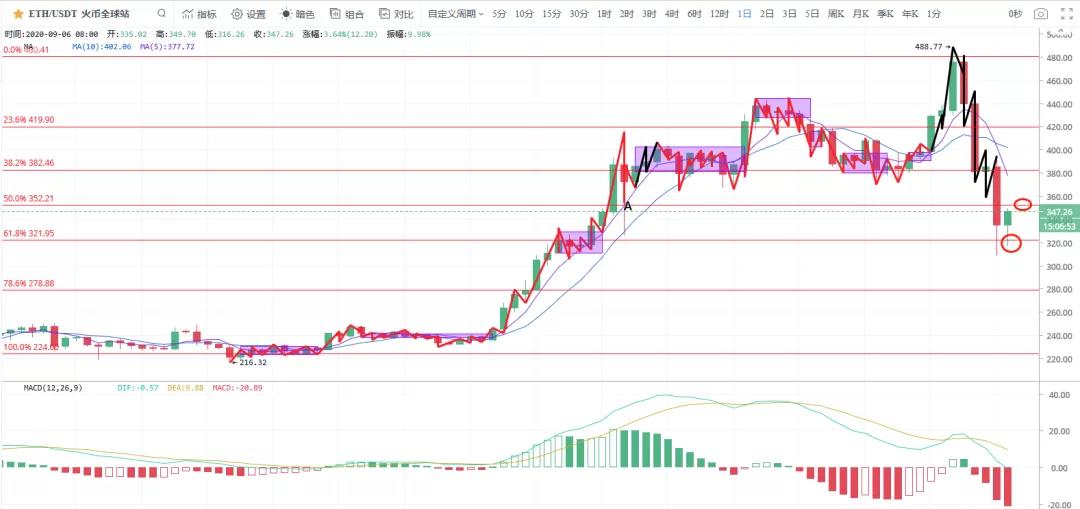
Task: Click the 38.2% 382.46 Fibonacci label
Action: [x=29, y=163]
